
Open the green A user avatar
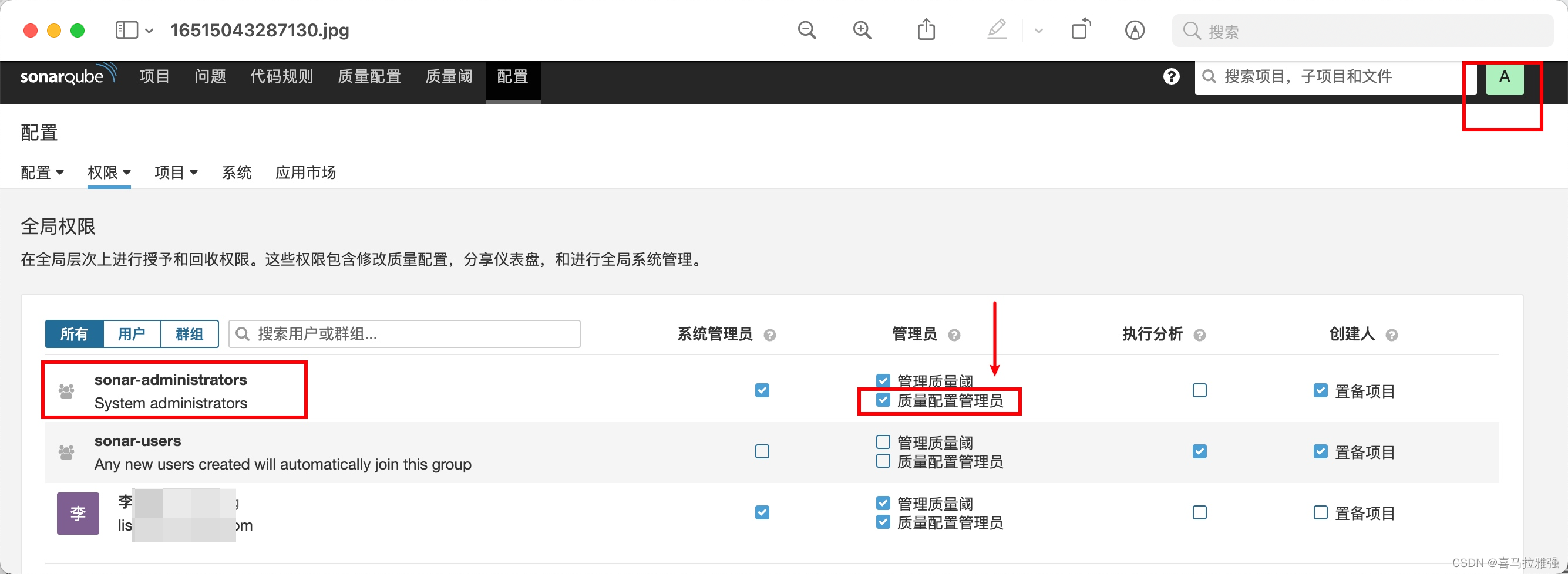click(1505, 78)
